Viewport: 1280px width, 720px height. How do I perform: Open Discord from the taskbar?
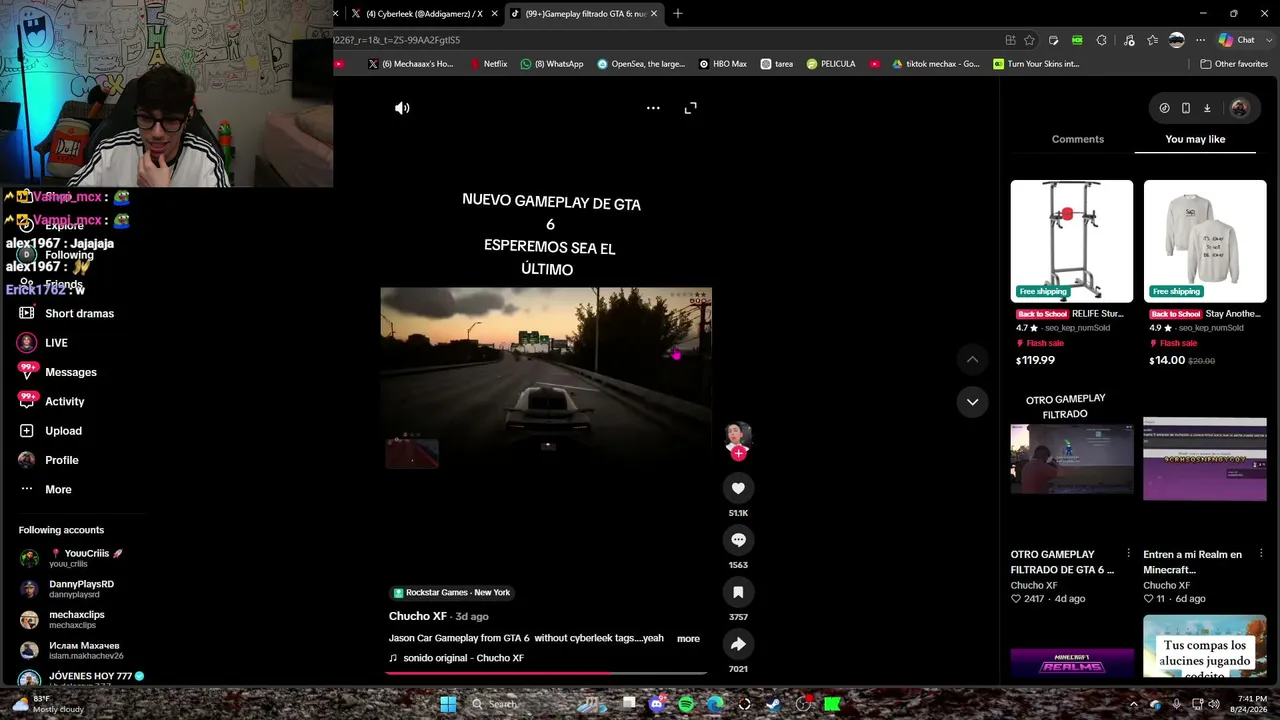pyautogui.click(x=656, y=704)
